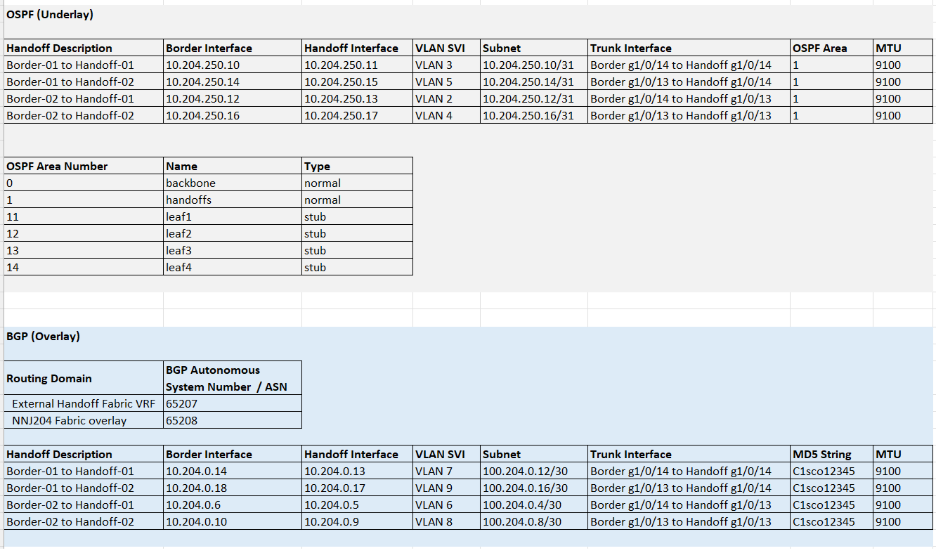Viewport: 936px width, 549px height.
Task: Click the ASN value 65208
Action: (232, 421)
